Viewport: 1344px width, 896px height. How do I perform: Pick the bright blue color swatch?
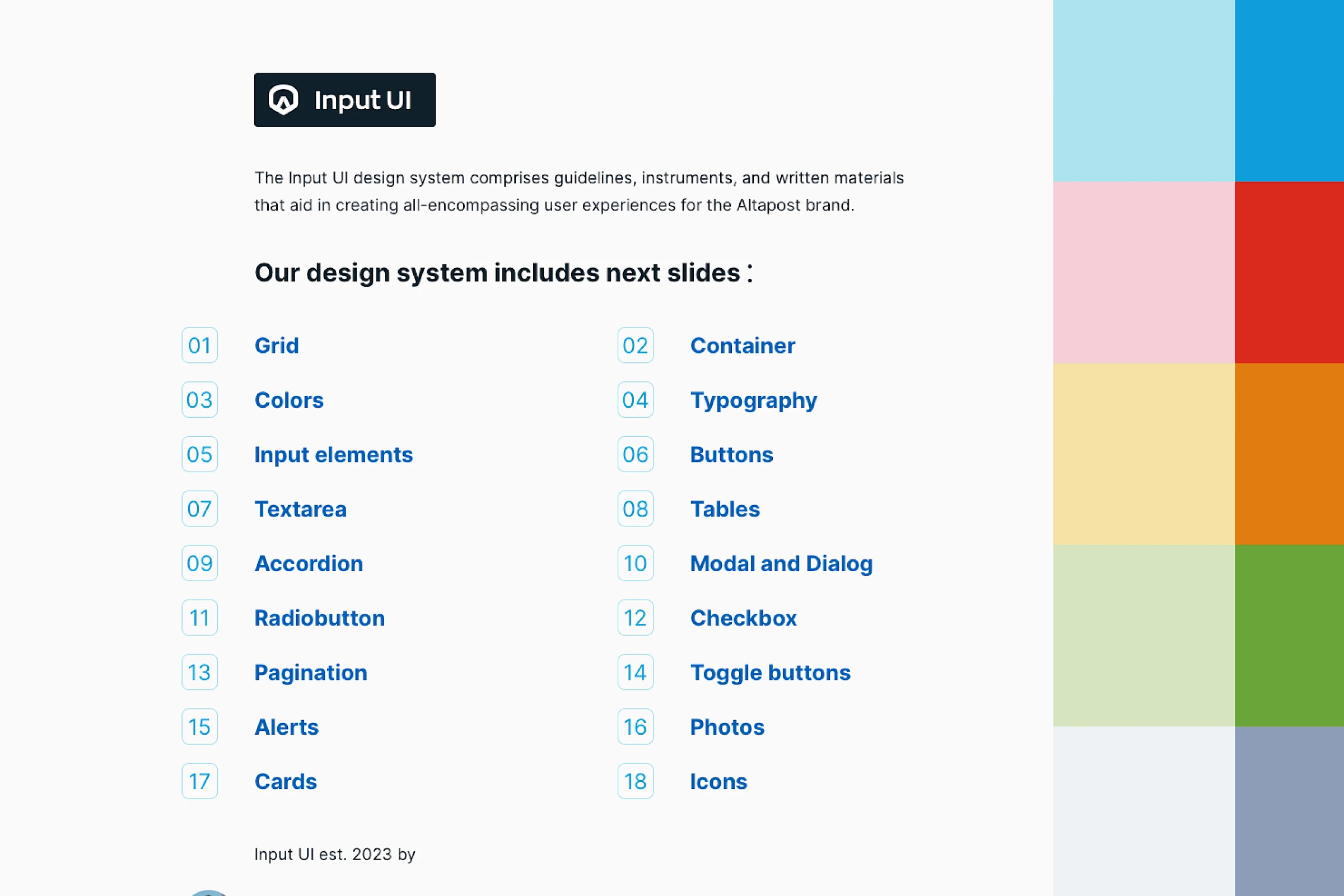point(1289,91)
